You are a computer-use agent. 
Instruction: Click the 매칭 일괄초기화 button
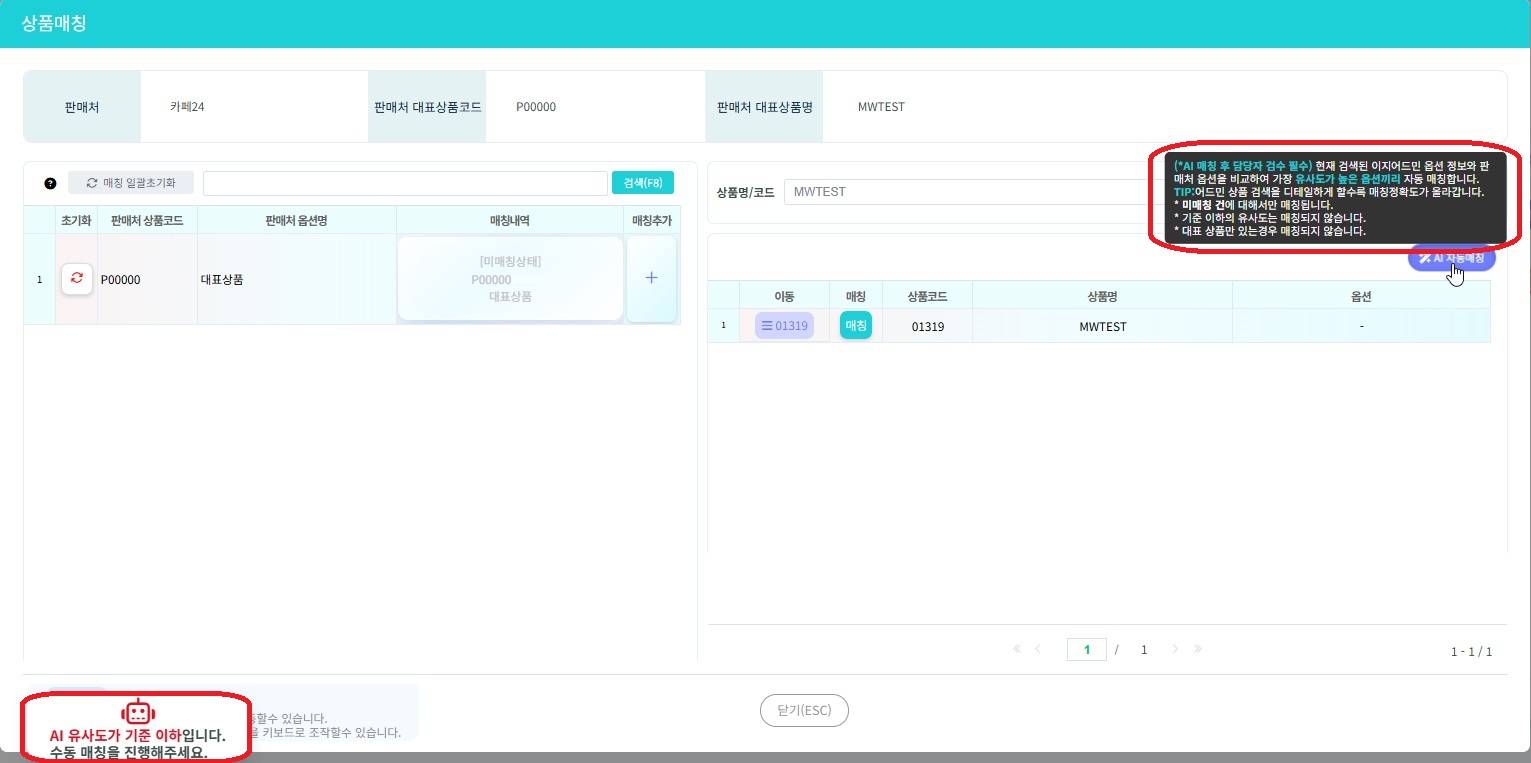click(x=131, y=183)
